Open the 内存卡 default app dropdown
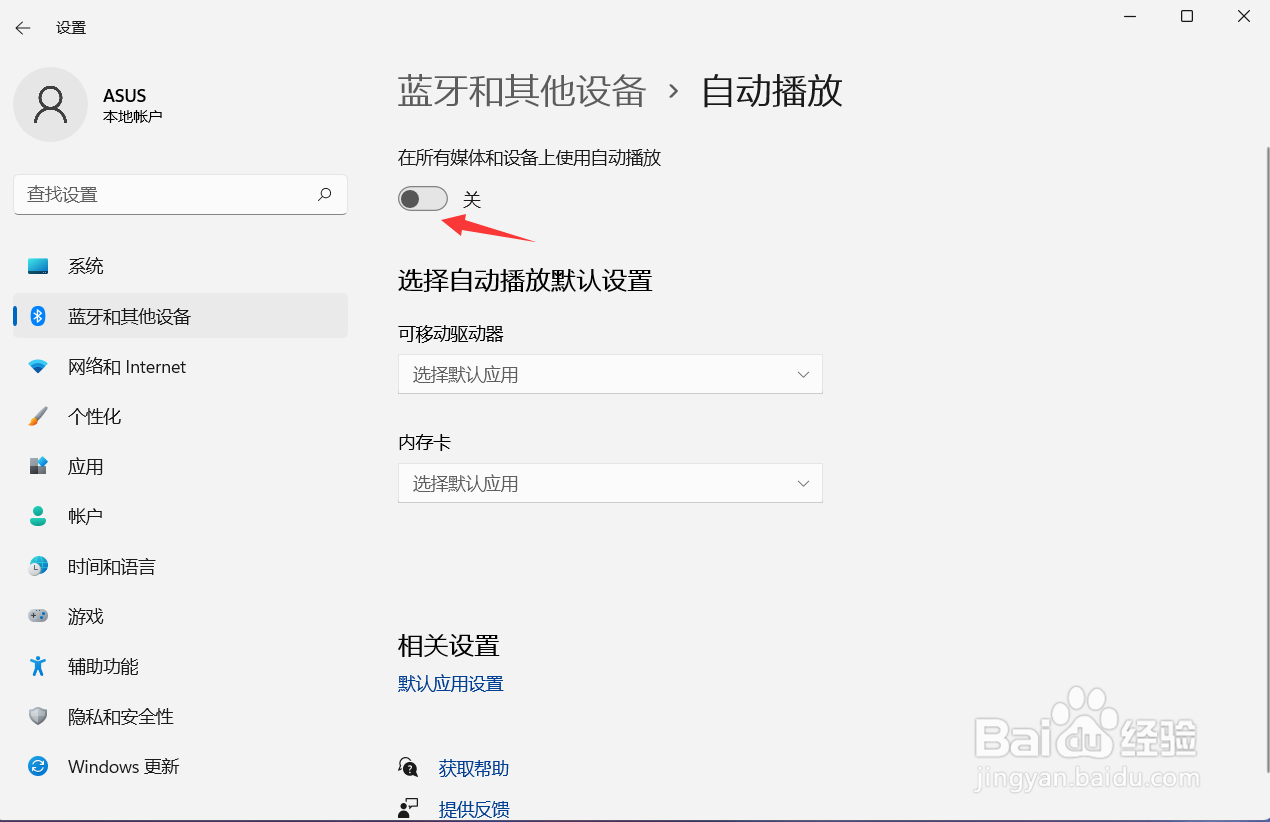Image resolution: width=1270 pixels, height=822 pixels. 610,483
